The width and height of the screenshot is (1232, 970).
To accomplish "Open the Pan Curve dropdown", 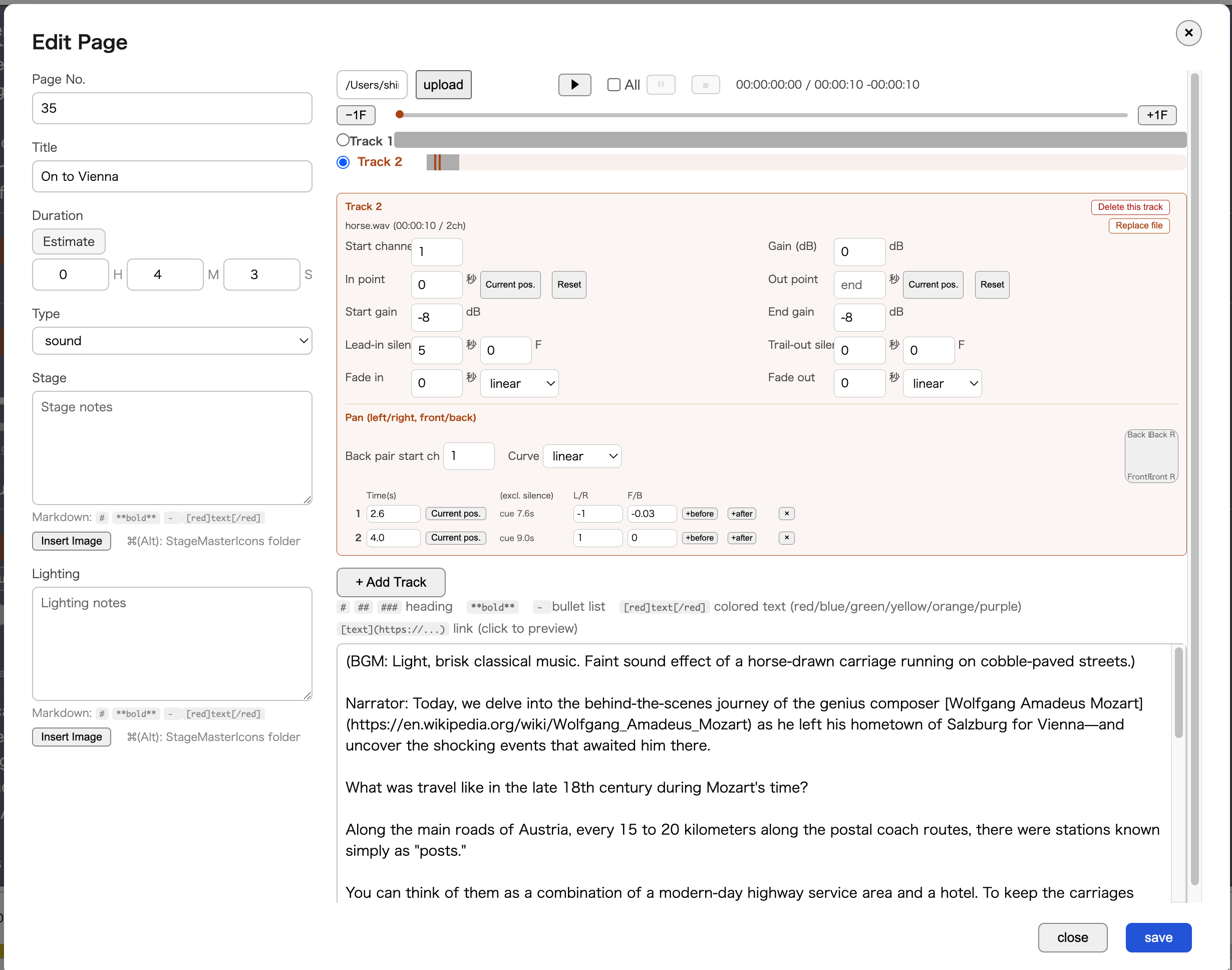I will pyautogui.click(x=582, y=456).
